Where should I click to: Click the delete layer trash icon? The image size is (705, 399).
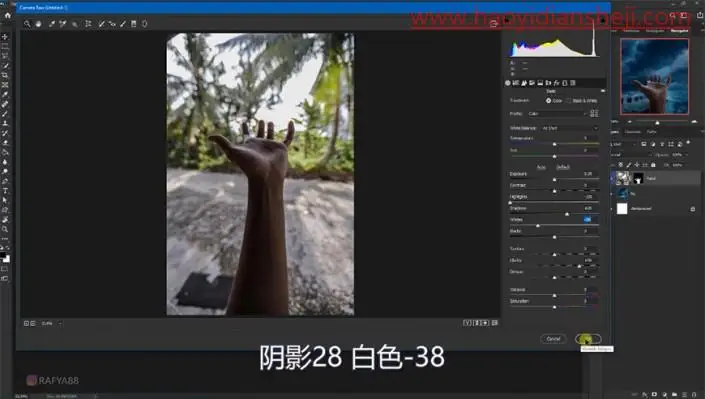pyautogui.click(x=694, y=395)
